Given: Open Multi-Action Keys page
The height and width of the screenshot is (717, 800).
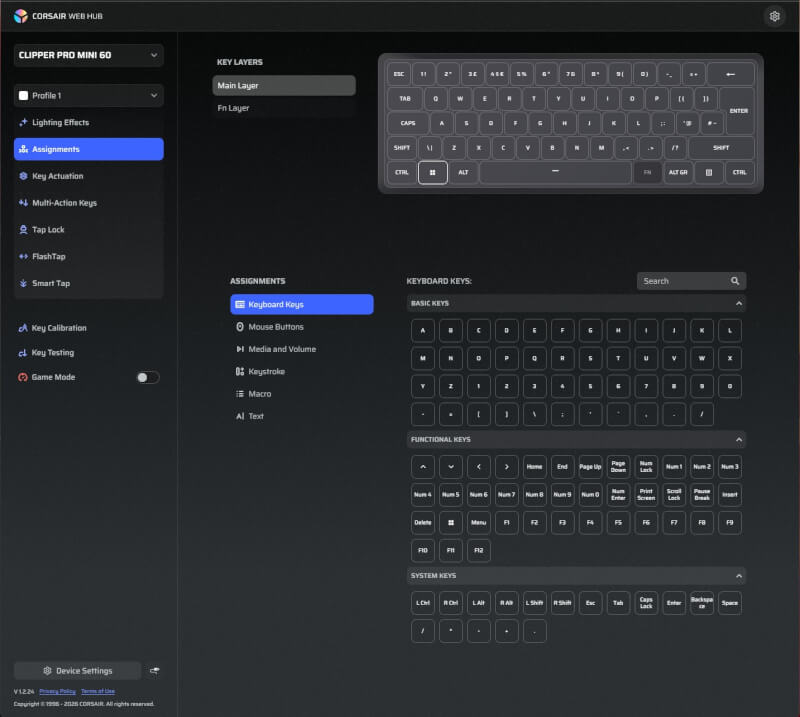Looking at the screenshot, I should point(89,203).
